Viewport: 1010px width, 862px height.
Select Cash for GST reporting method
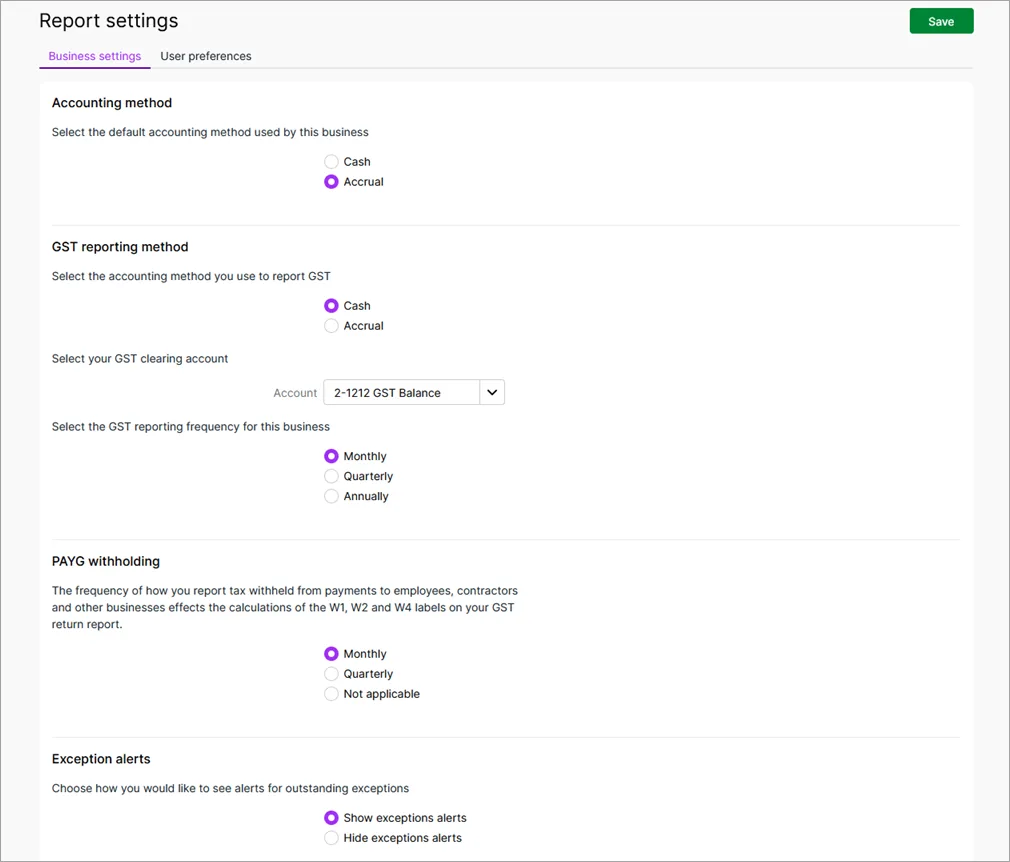click(332, 306)
